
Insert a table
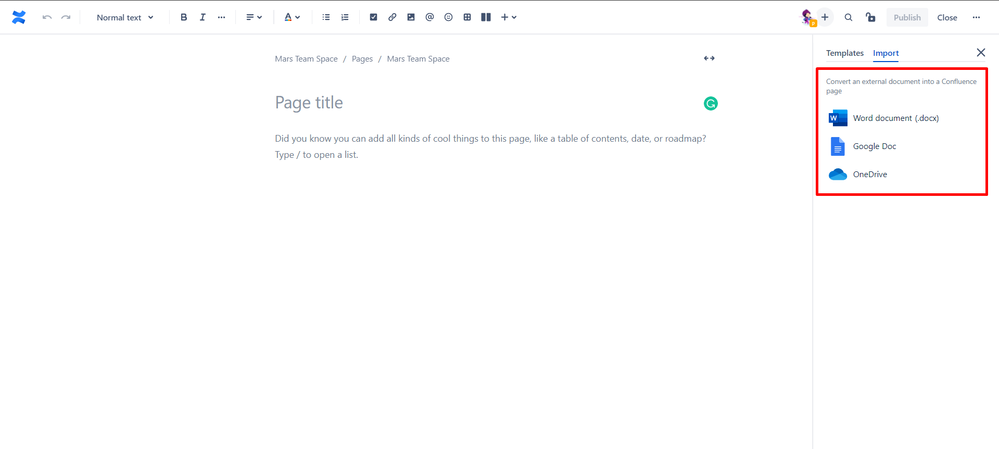(x=467, y=18)
